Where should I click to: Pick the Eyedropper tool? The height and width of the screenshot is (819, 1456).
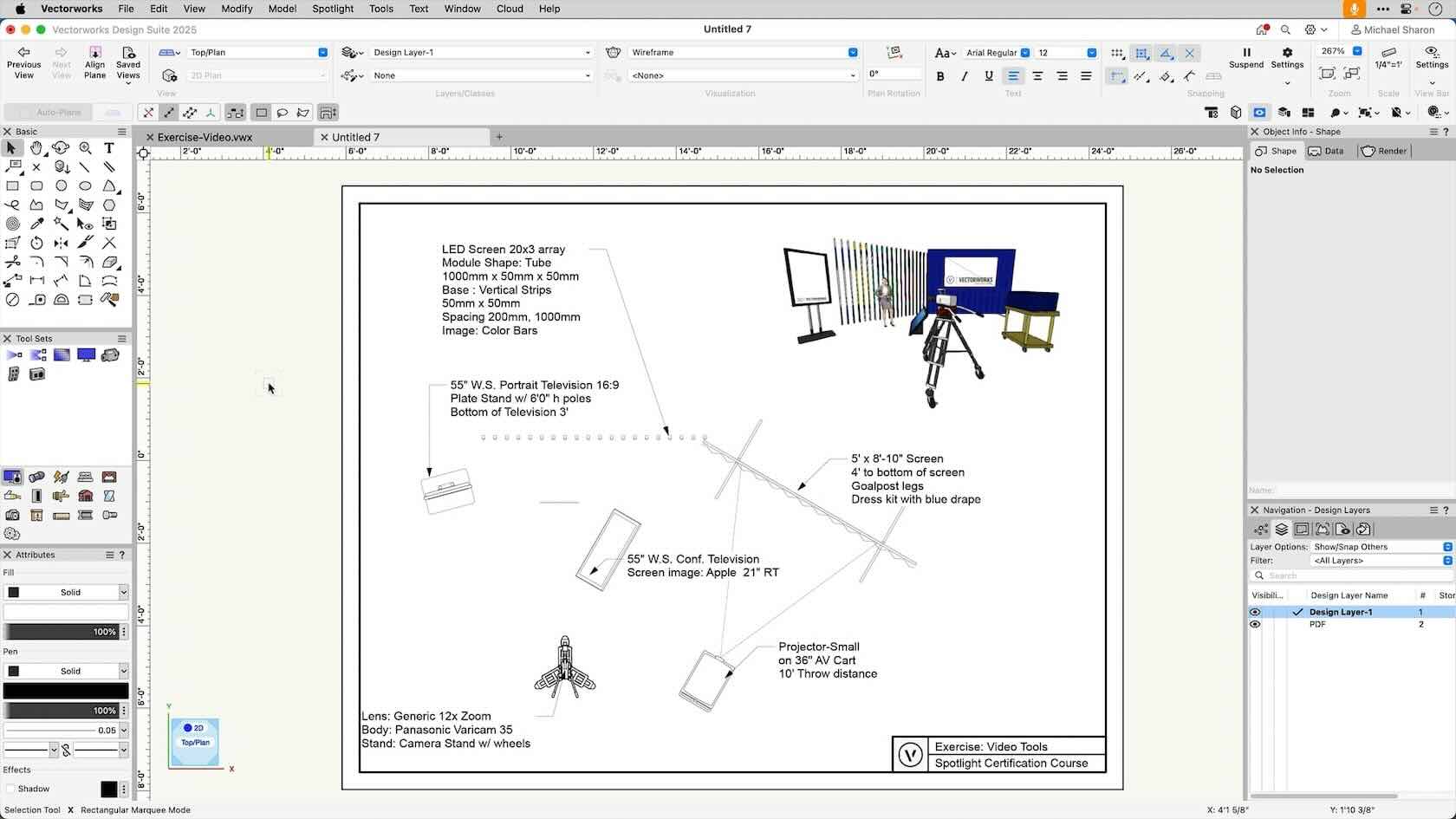coord(36,224)
